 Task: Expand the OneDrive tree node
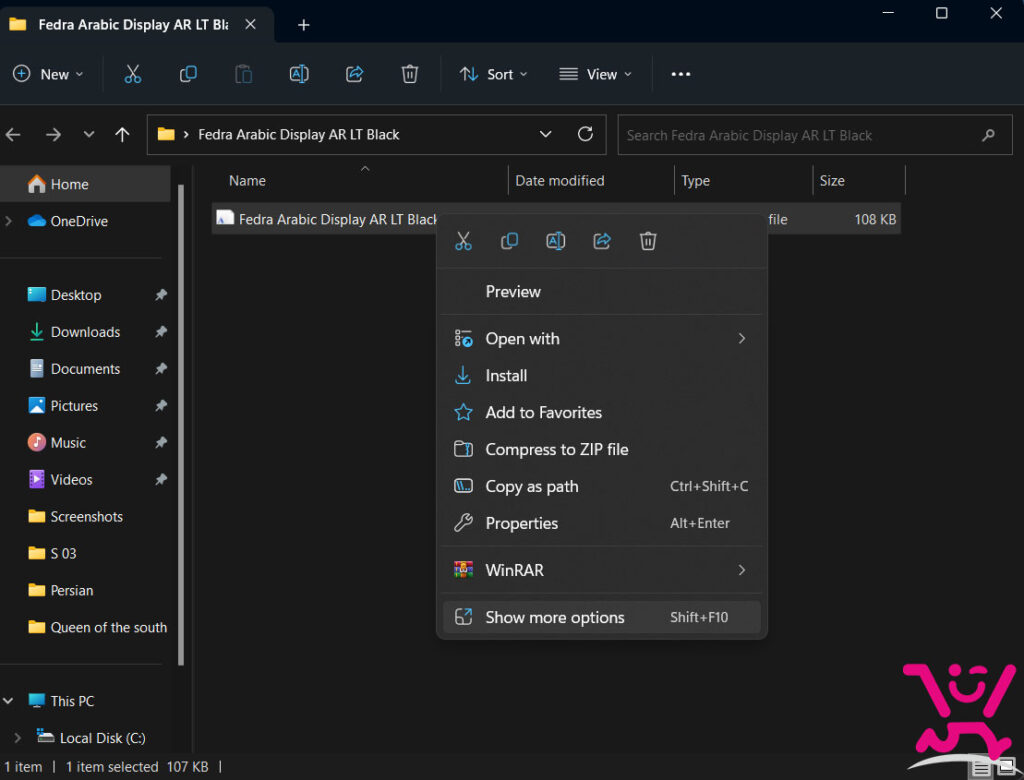click(8, 221)
